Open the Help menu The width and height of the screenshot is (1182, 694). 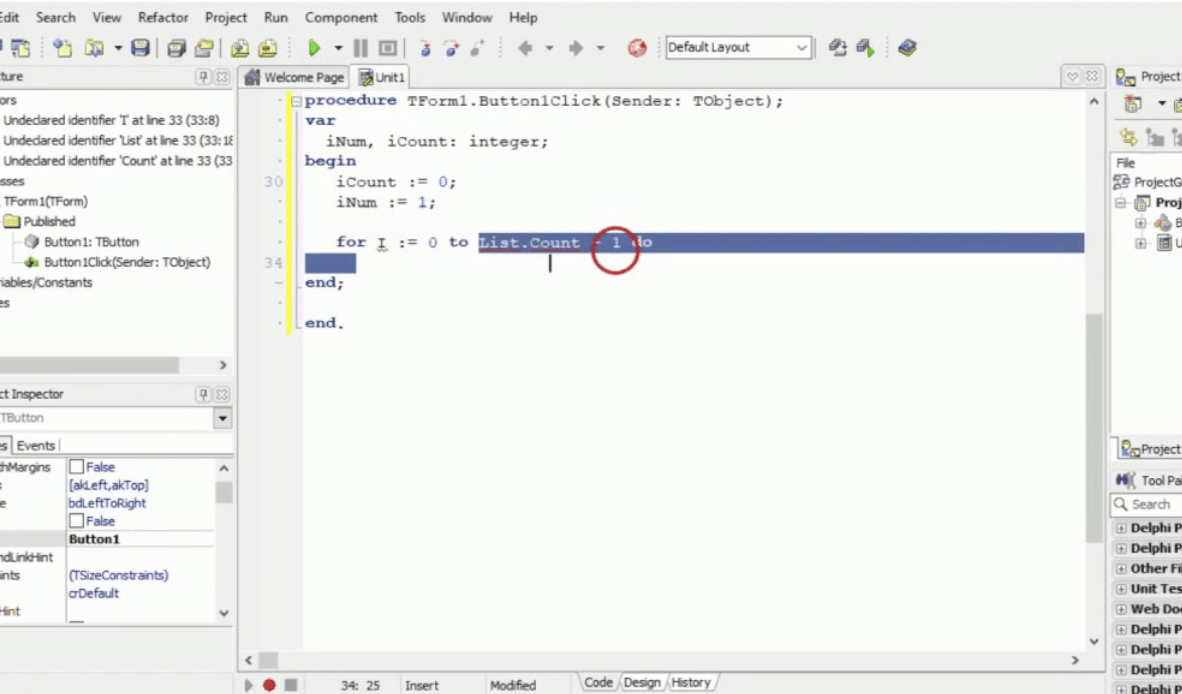click(x=523, y=17)
